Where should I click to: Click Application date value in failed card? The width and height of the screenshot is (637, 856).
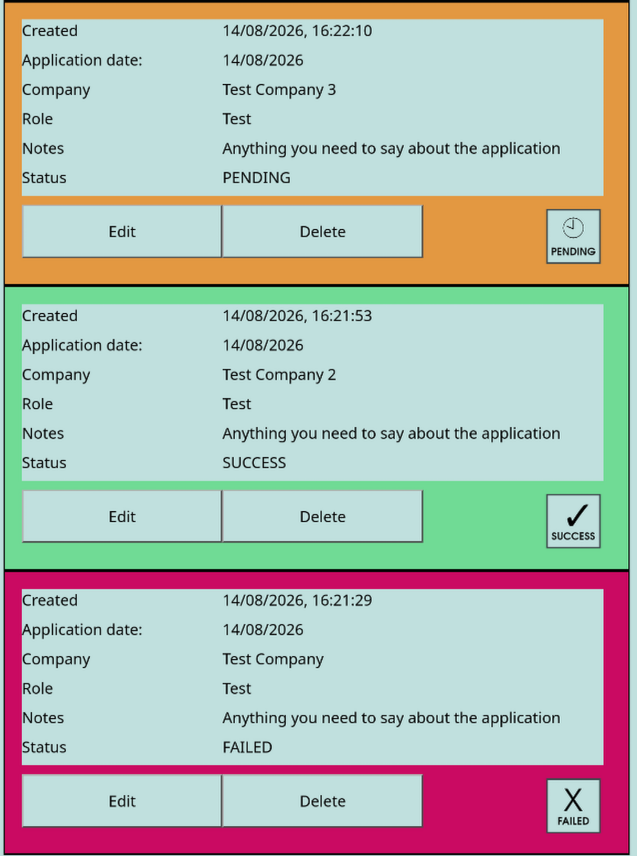[x=263, y=630]
